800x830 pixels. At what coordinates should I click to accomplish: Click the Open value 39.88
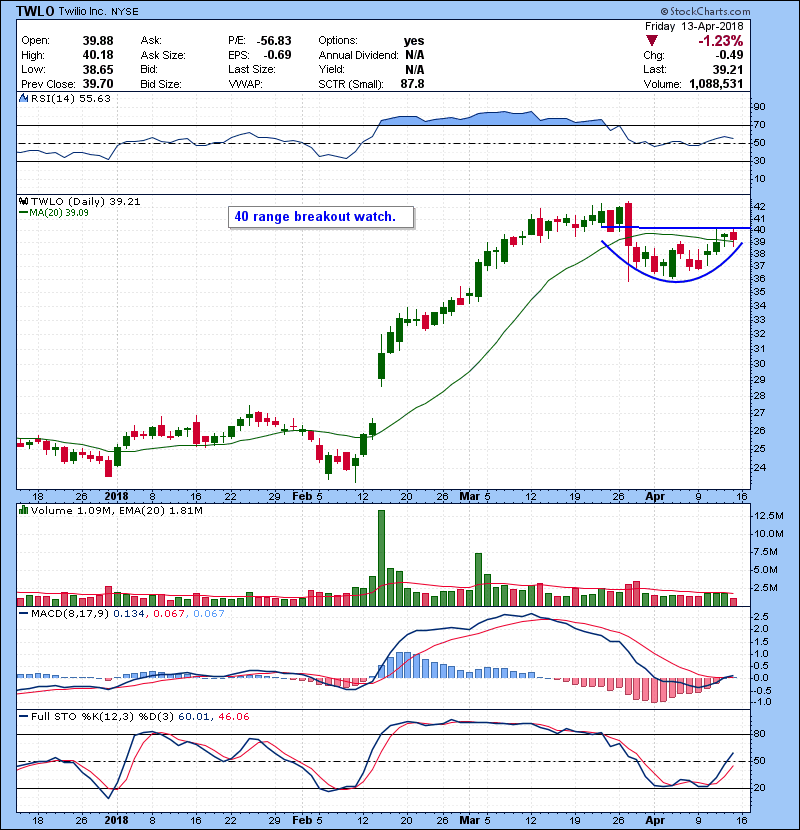pos(98,41)
